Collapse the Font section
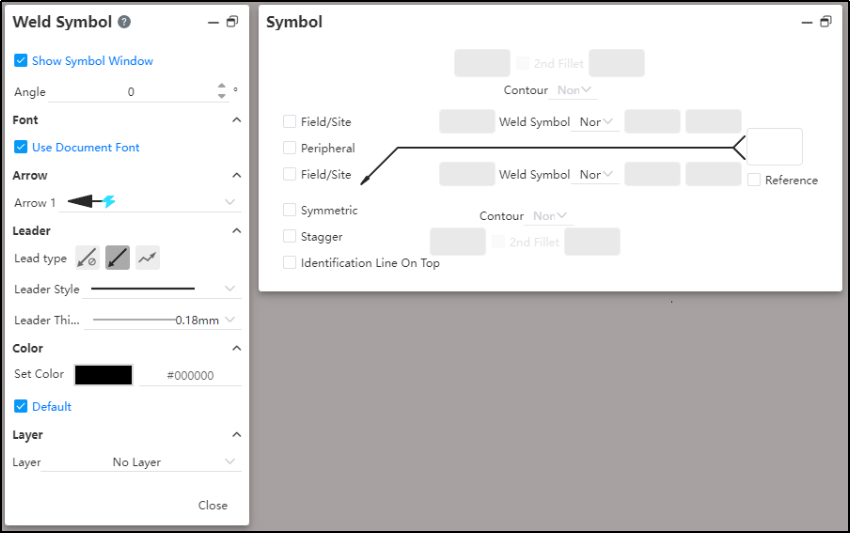The height and width of the screenshot is (535, 851). pyautogui.click(x=237, y=120)
